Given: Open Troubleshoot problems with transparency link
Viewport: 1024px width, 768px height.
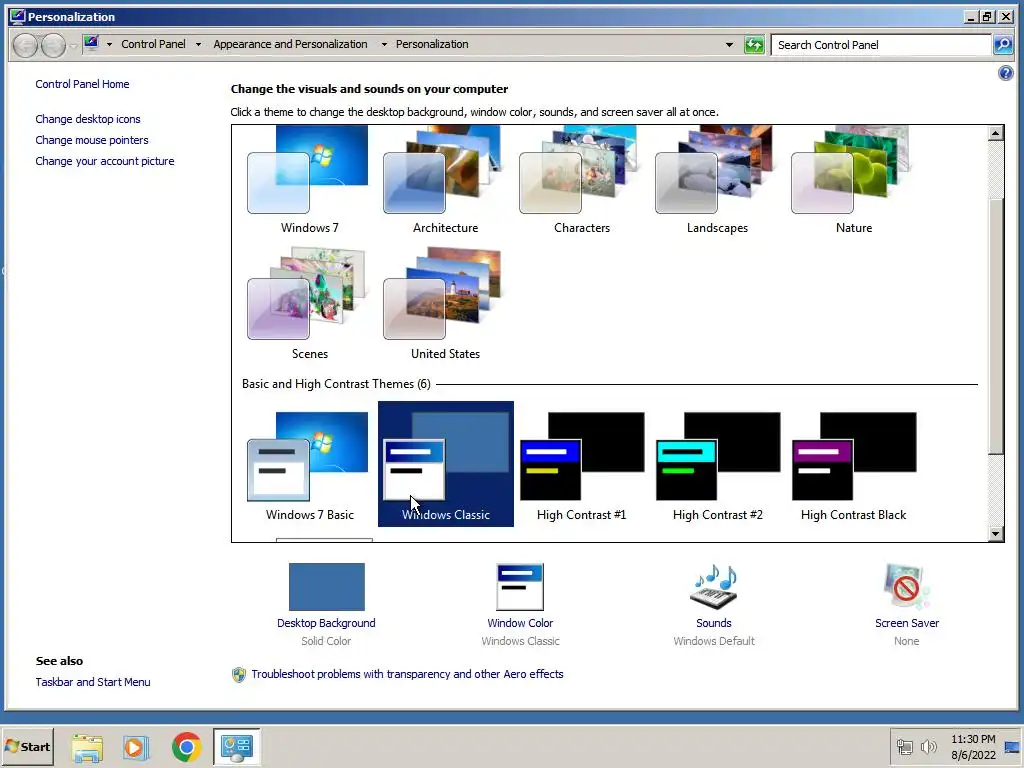Looking at the screenshot, I should (407, 674).
